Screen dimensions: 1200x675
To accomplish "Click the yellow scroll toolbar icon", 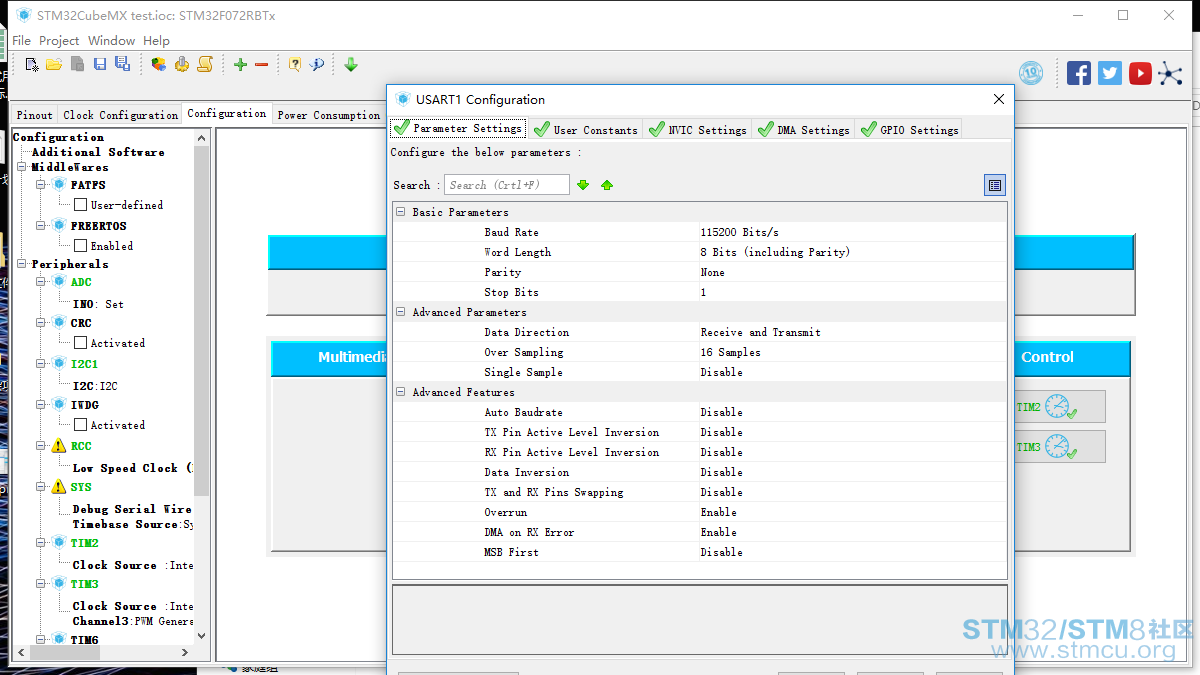I will tap(205, 65).
